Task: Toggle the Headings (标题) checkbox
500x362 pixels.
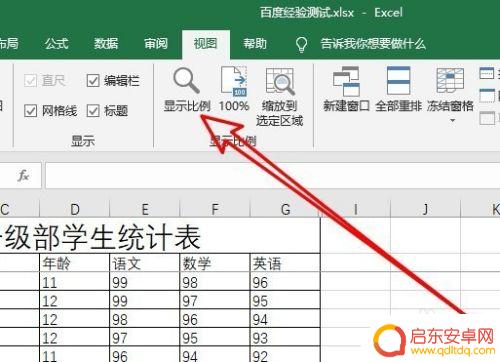Action: click(93, 111)
